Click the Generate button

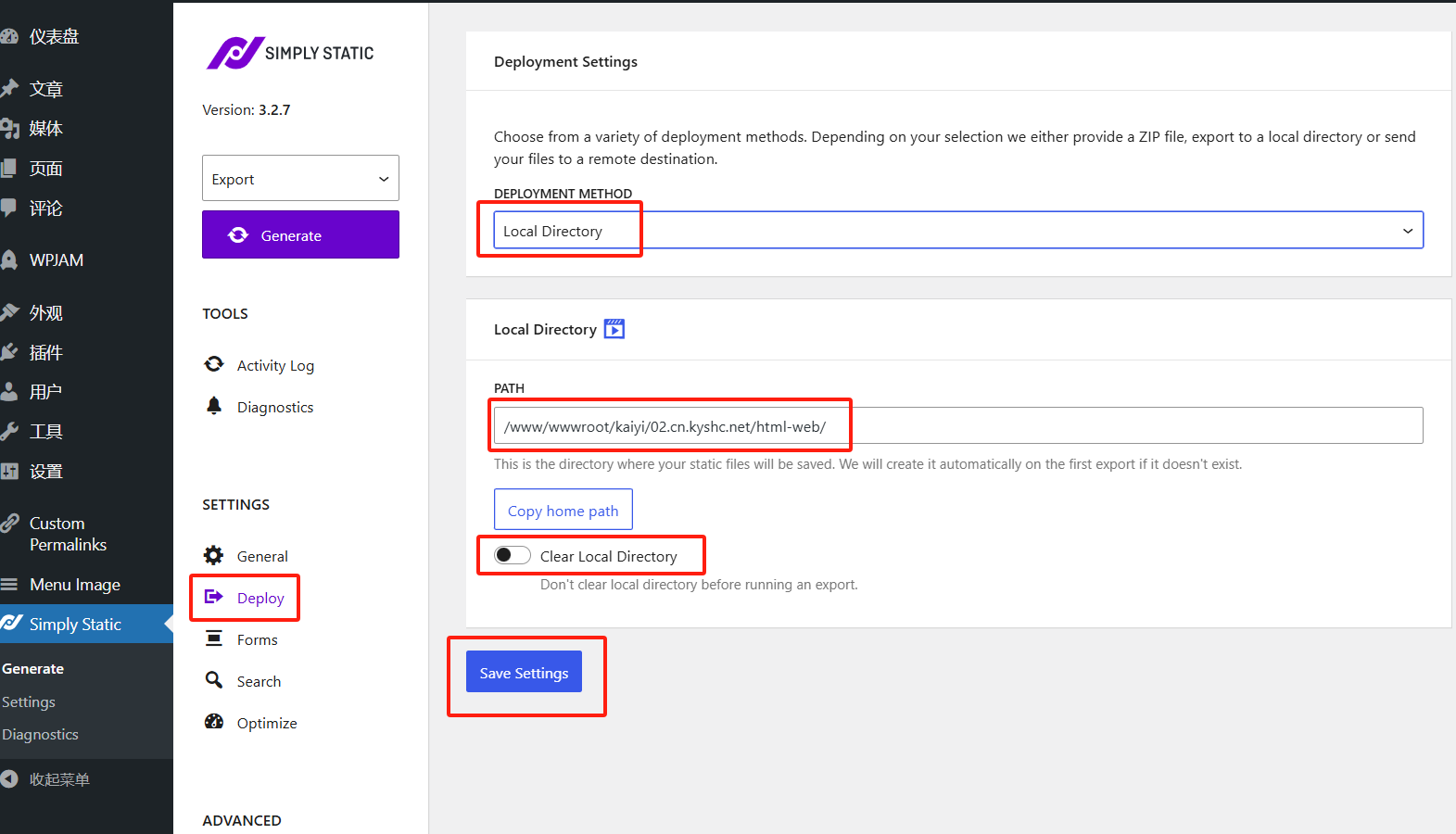point(300,234)
